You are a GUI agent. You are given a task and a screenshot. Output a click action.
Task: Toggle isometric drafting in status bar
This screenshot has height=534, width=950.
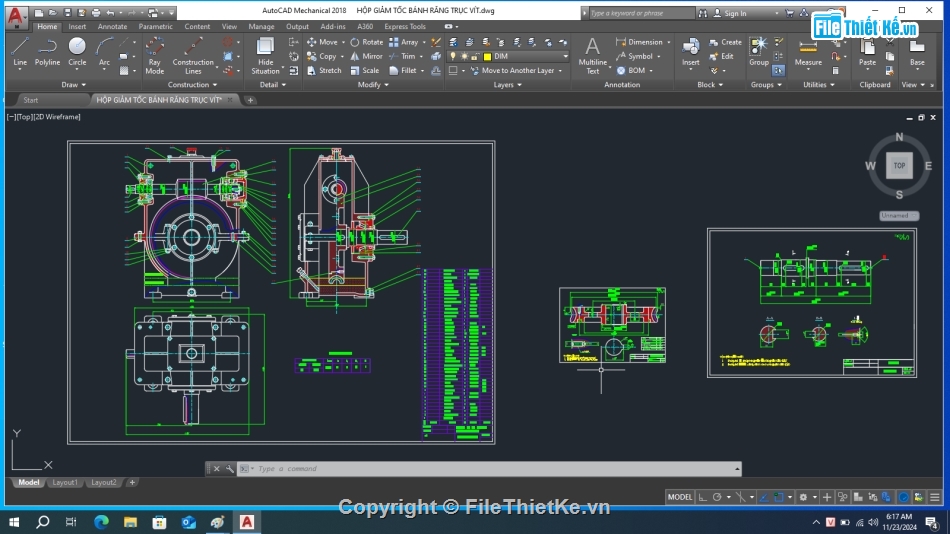pos(741,497)
